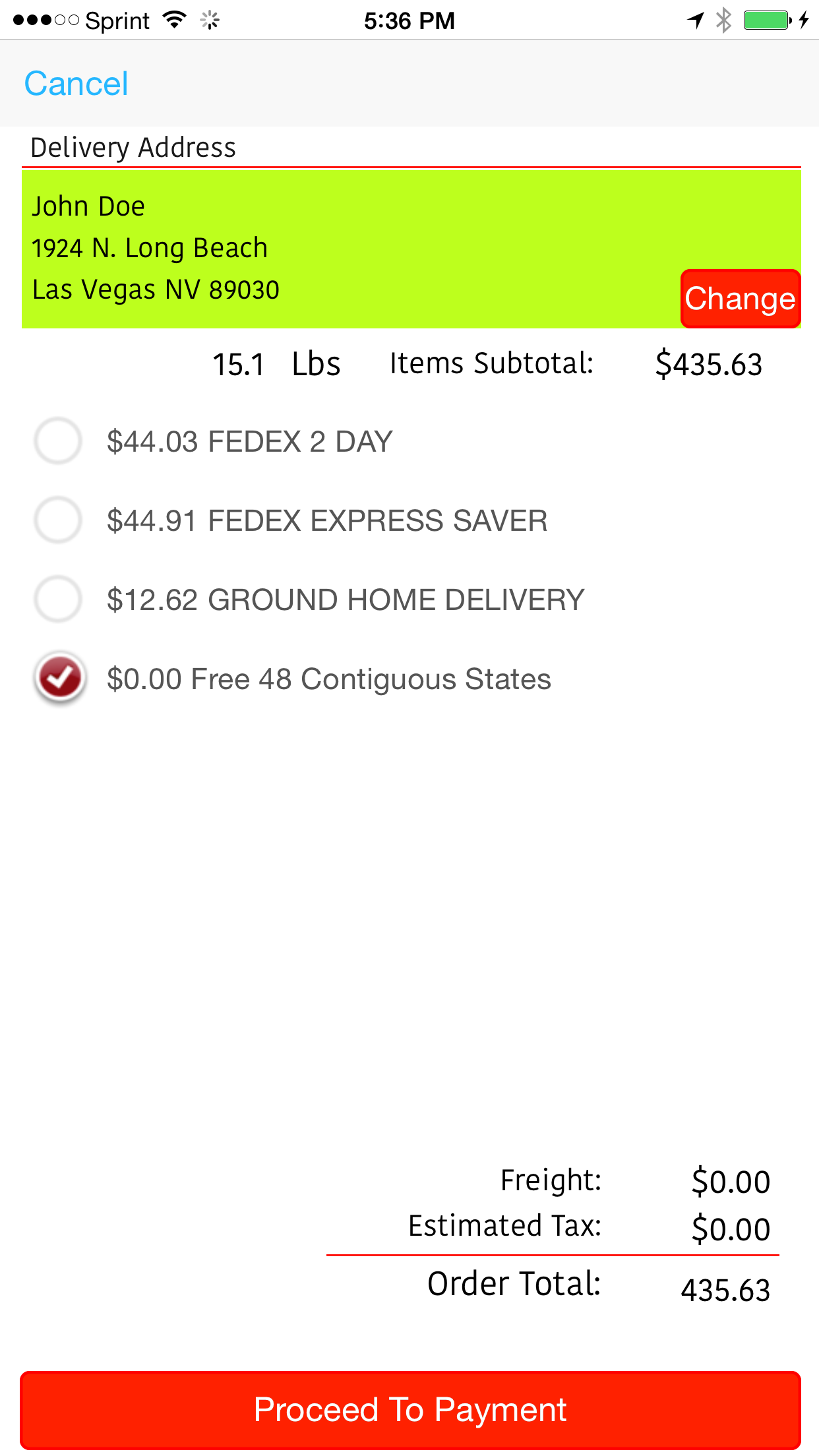Image resolution: width=819 pixels, height=1456 pixels.
Task: Tap the battery icon in status bar
Action: [768, 20]
